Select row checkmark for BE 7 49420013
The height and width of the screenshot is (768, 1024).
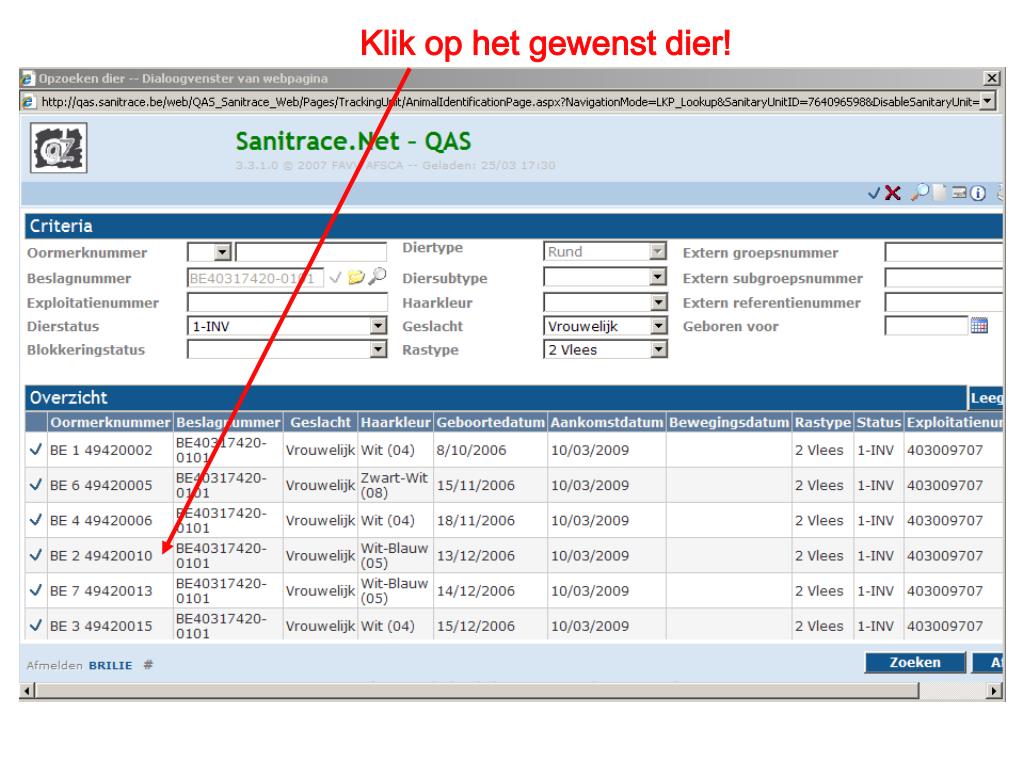pyautogui.click(x=36, y=590)
